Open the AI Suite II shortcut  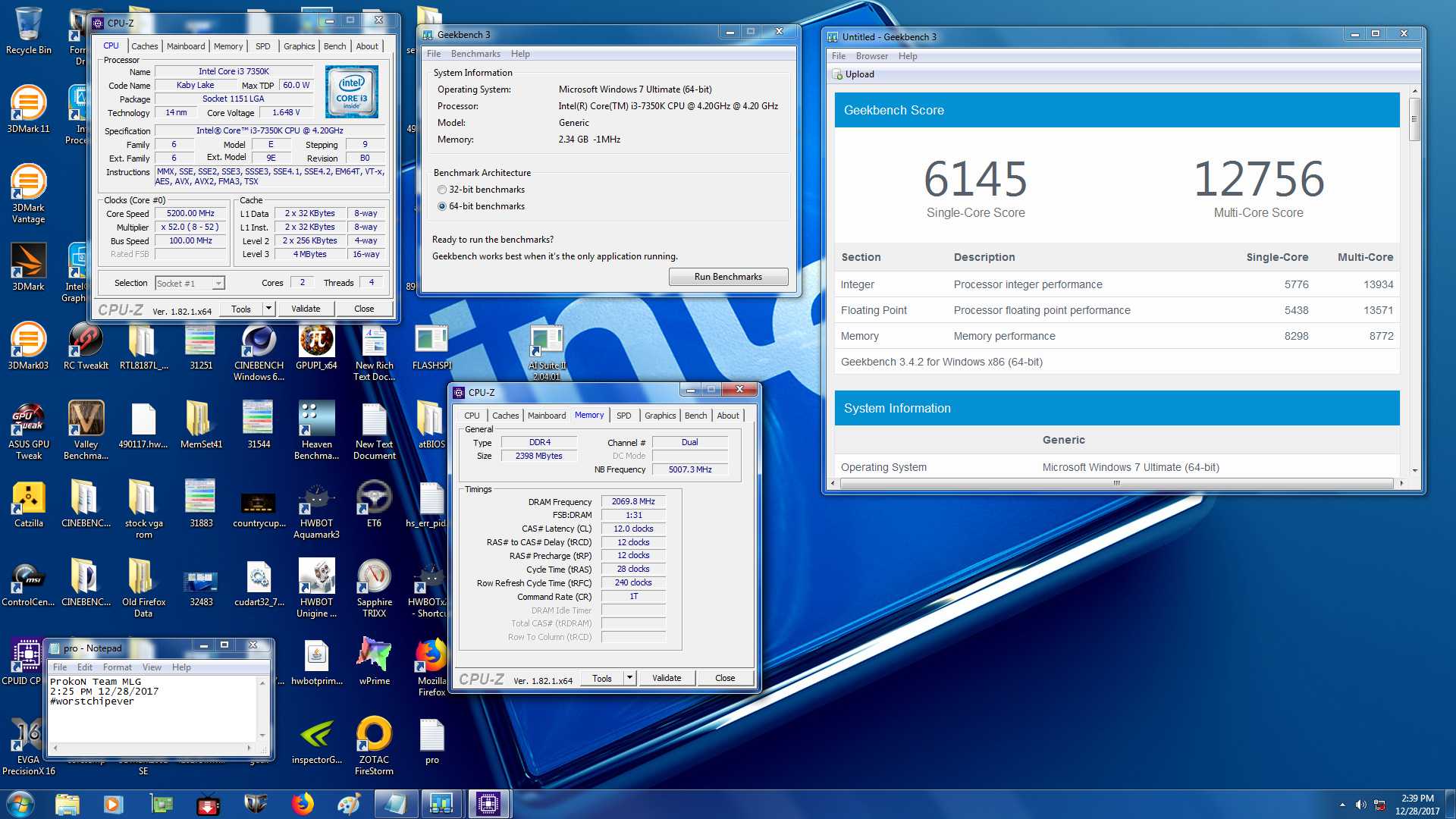[x=547, y=353]
